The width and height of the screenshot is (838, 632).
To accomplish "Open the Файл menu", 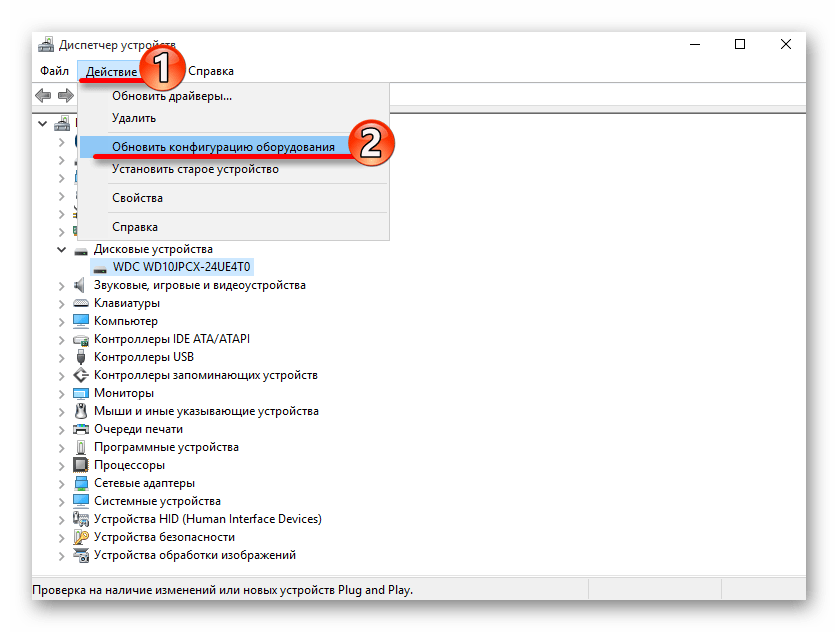I will pos(55,71).
